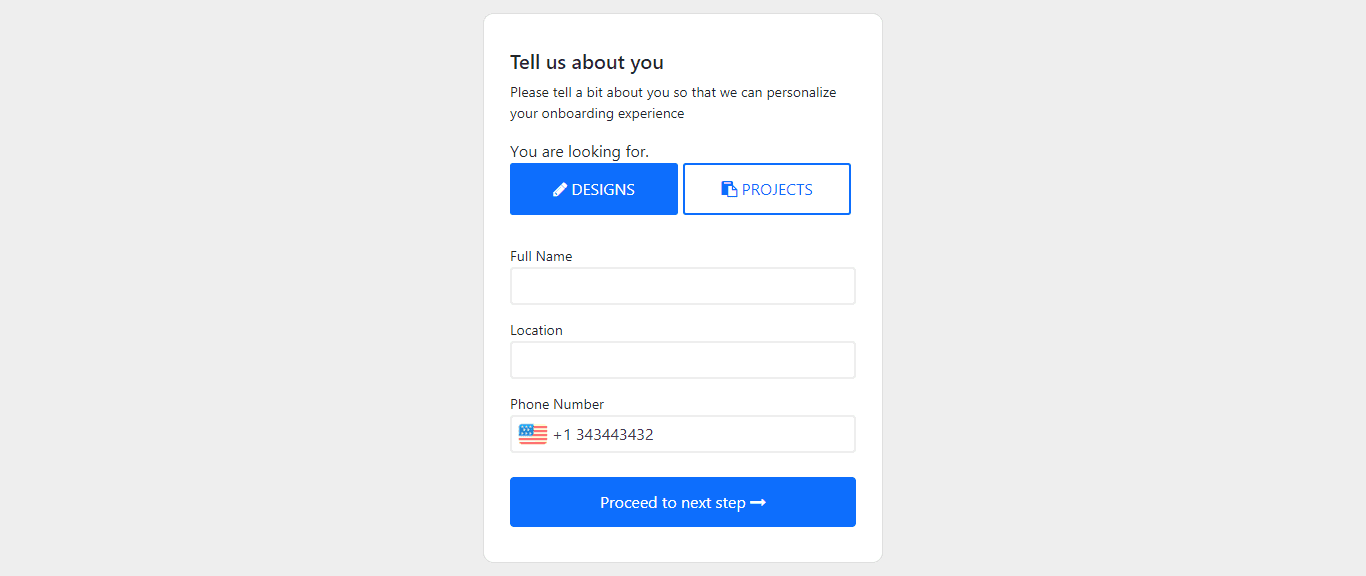Click the You are looking for text

(579, 151)
